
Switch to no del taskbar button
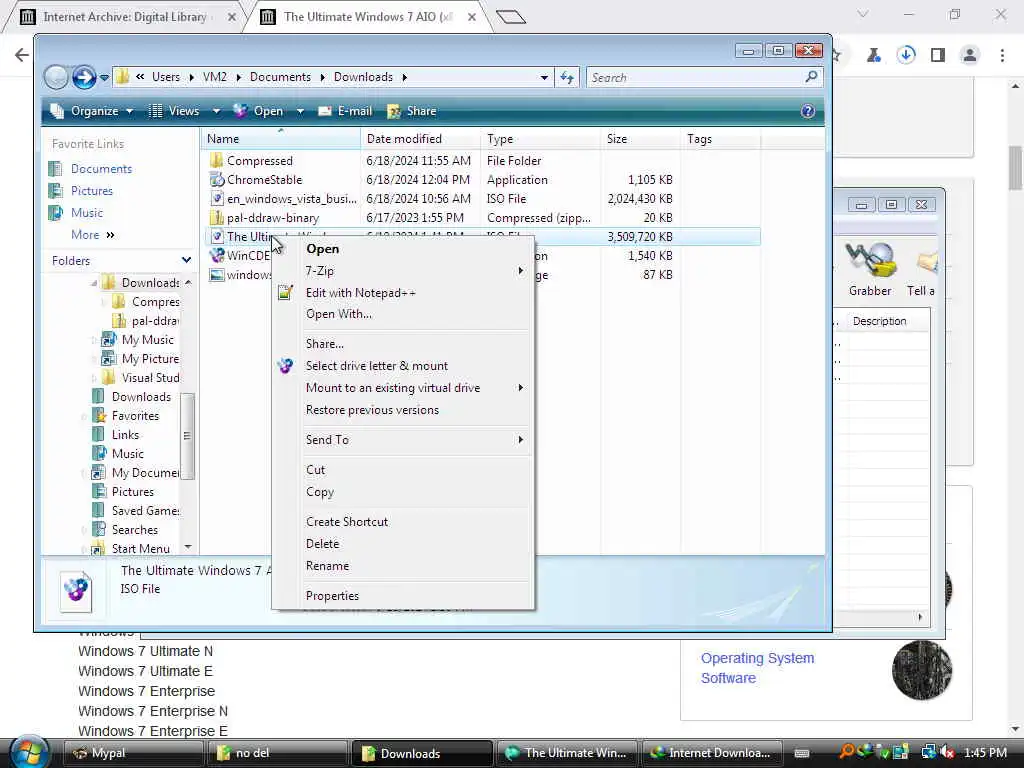(277, 753)
